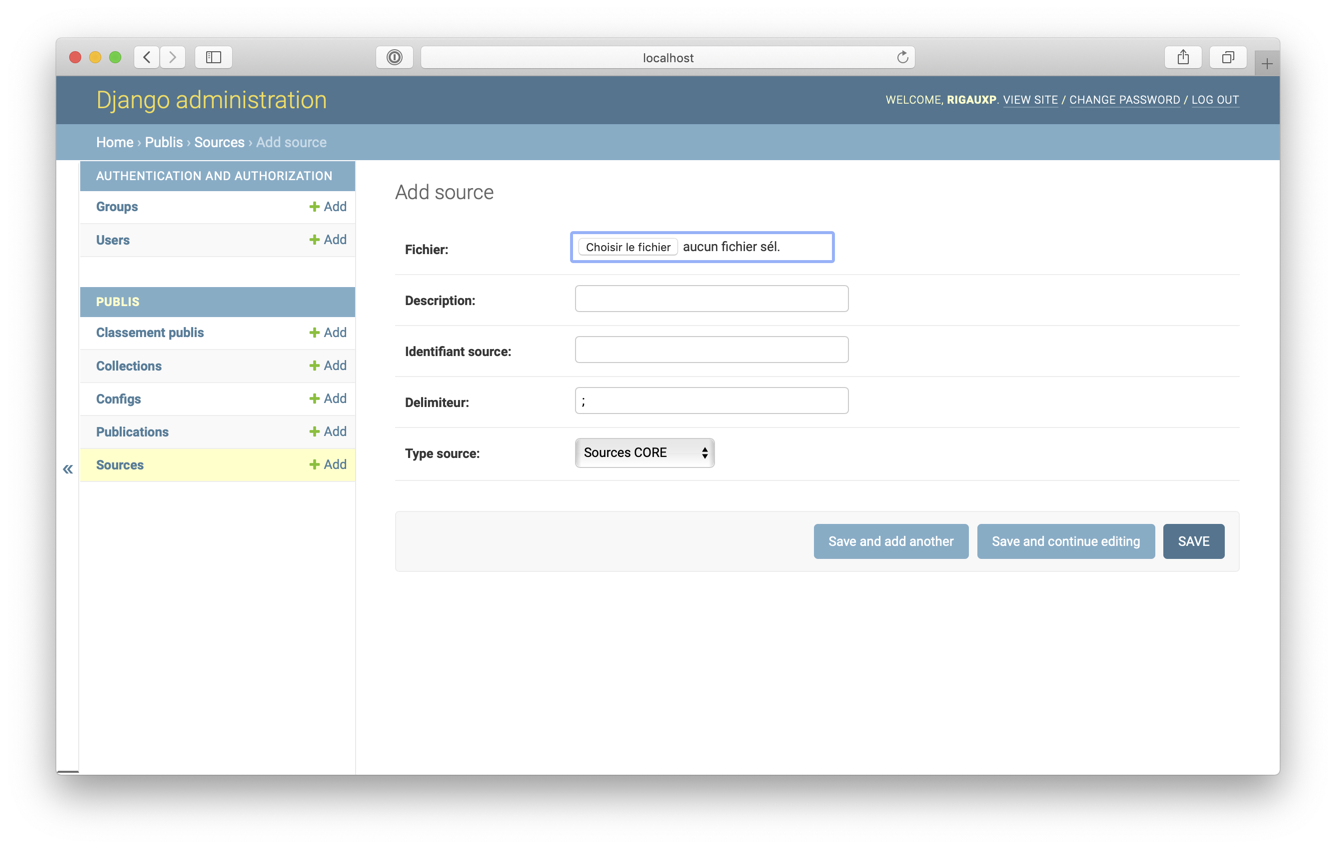Open the Safari share icon
The image size is (1336, 849).
click(1183, 58)
